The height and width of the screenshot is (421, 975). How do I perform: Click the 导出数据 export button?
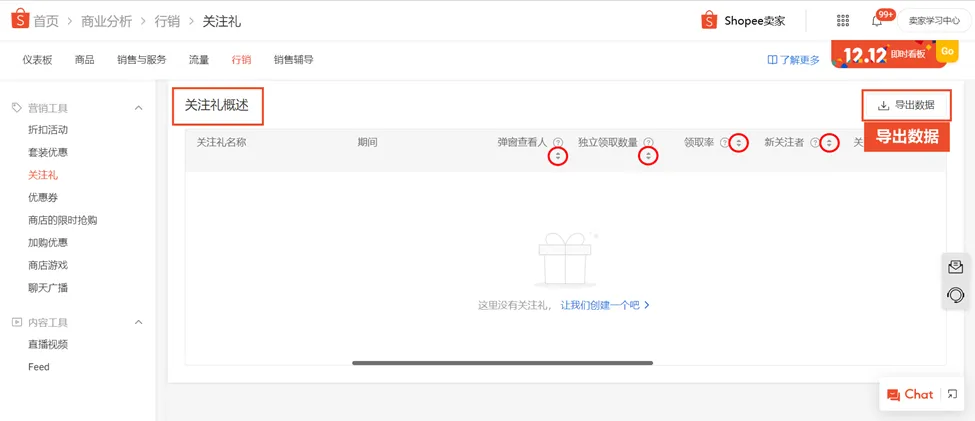click(907, 106)
